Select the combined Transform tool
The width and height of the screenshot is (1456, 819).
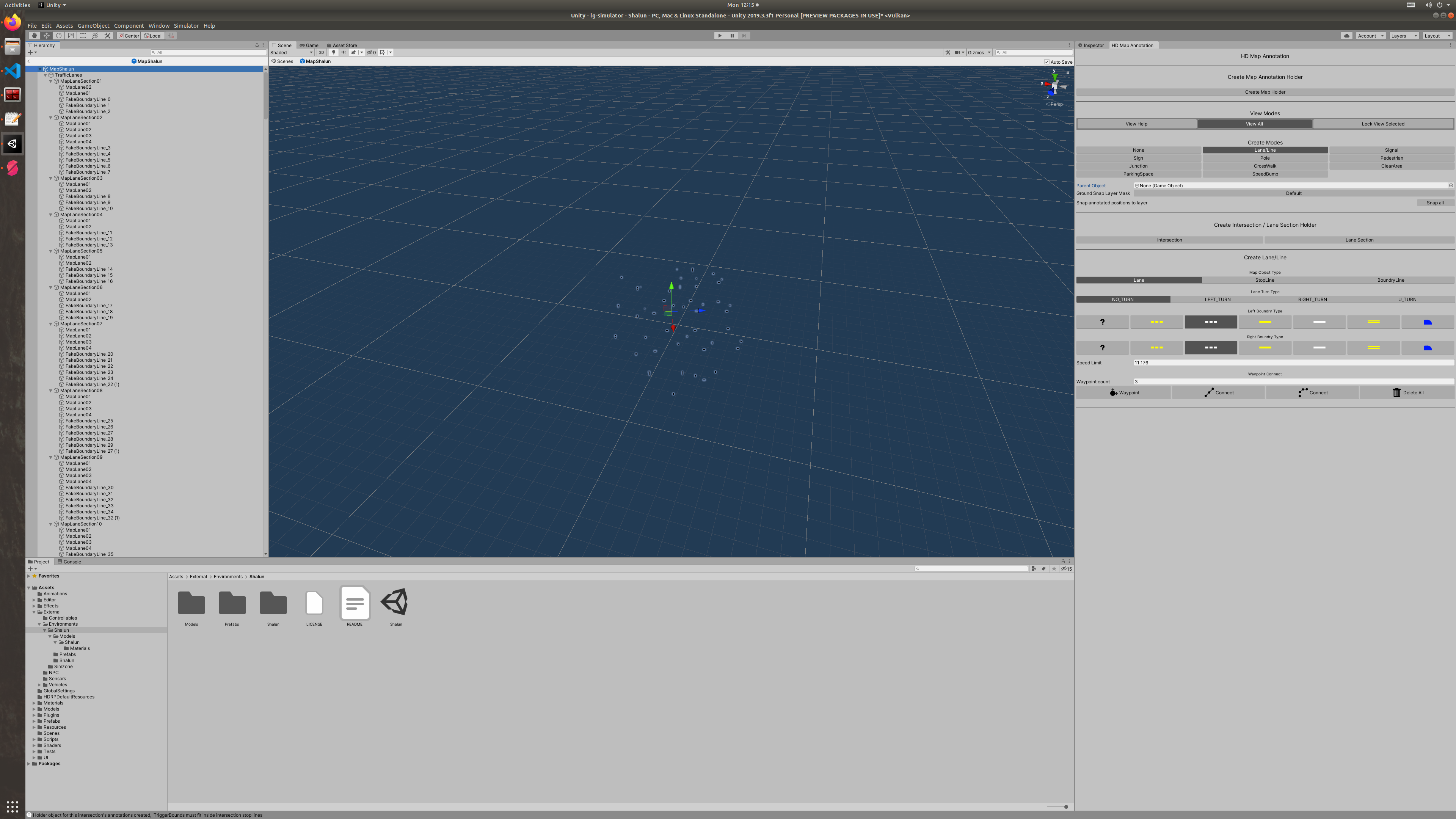click(x=96, y=36)
